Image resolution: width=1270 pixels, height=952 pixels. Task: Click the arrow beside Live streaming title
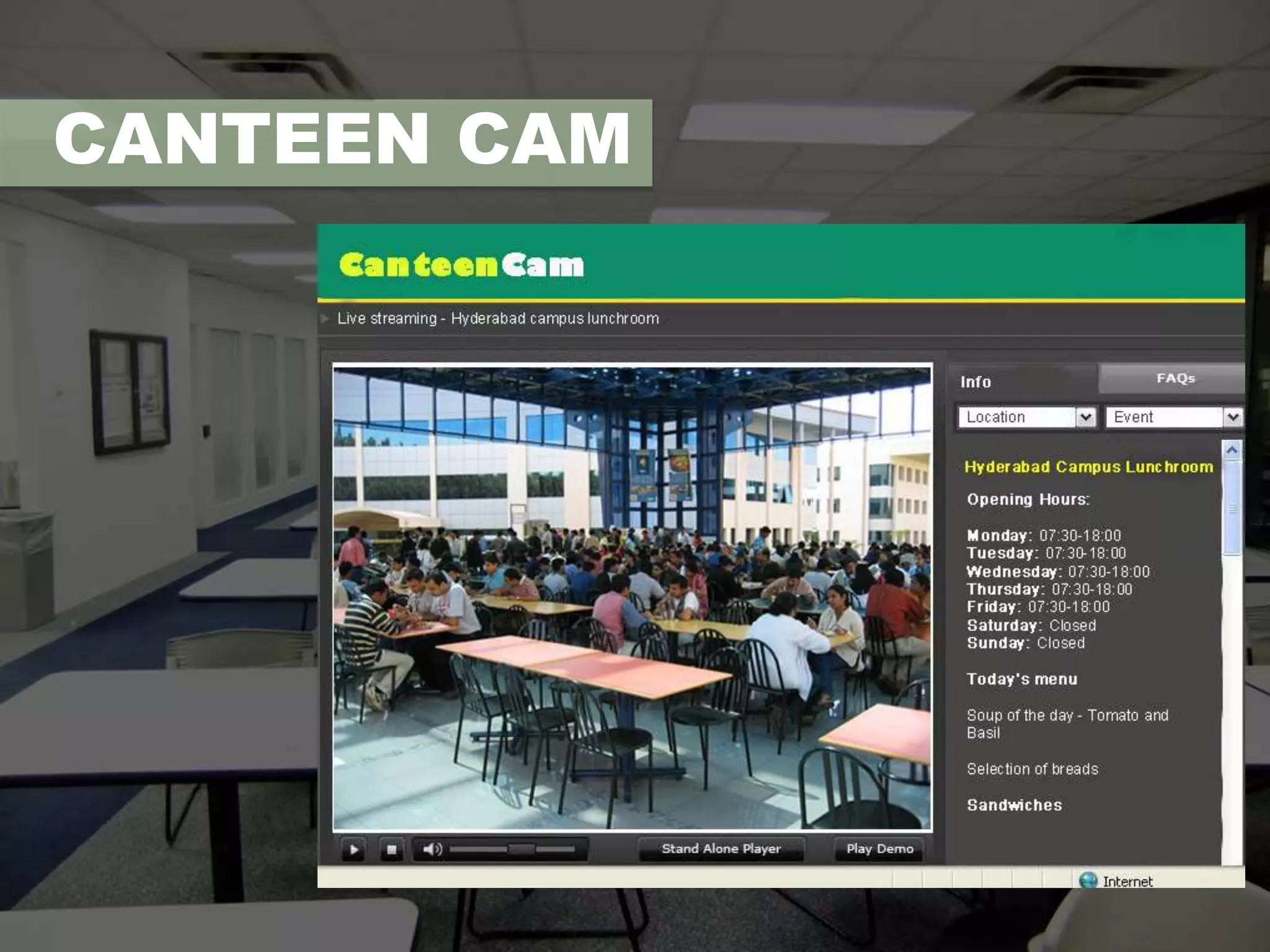coord(324,319)
